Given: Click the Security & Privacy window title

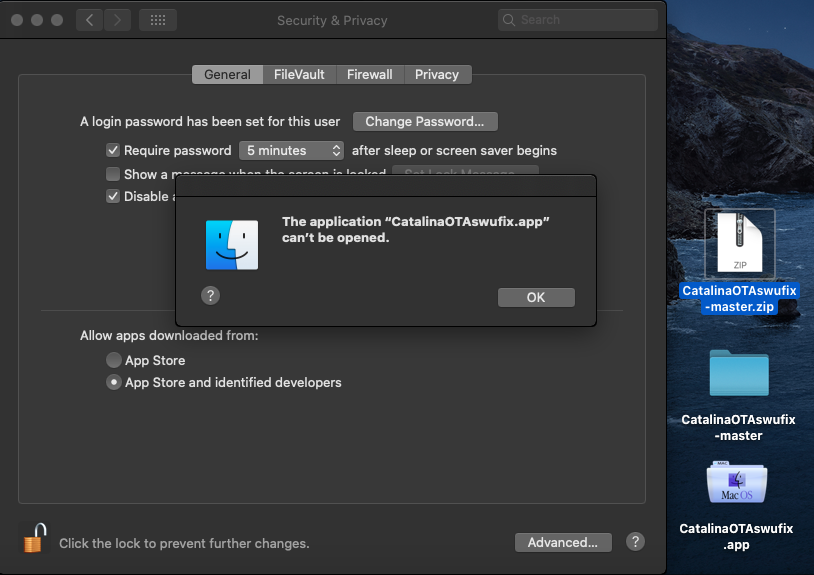Looking at the screenshot, I should click(x=332, y=20).
